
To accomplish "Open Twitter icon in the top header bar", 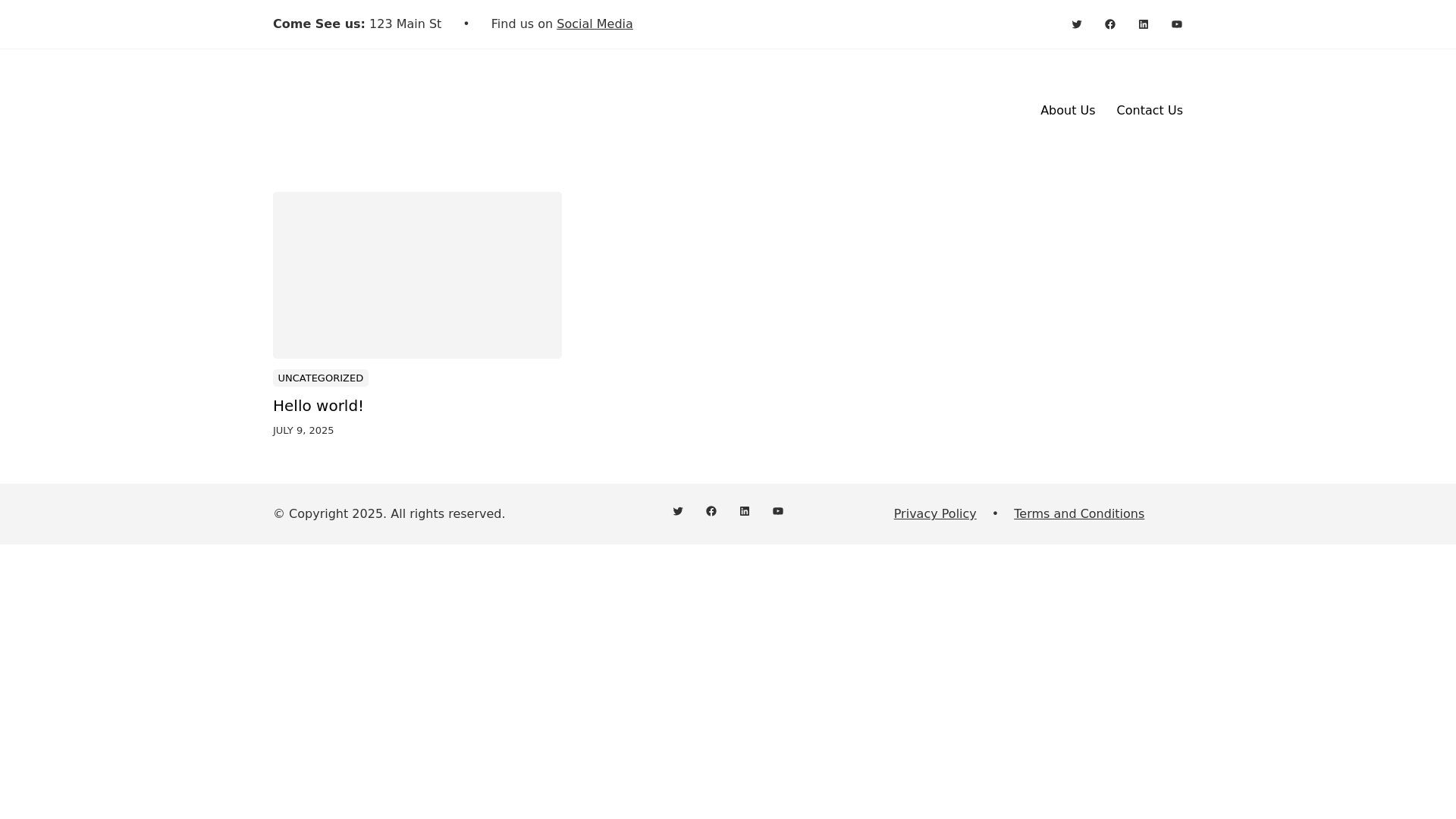I will pos(1077,24).
